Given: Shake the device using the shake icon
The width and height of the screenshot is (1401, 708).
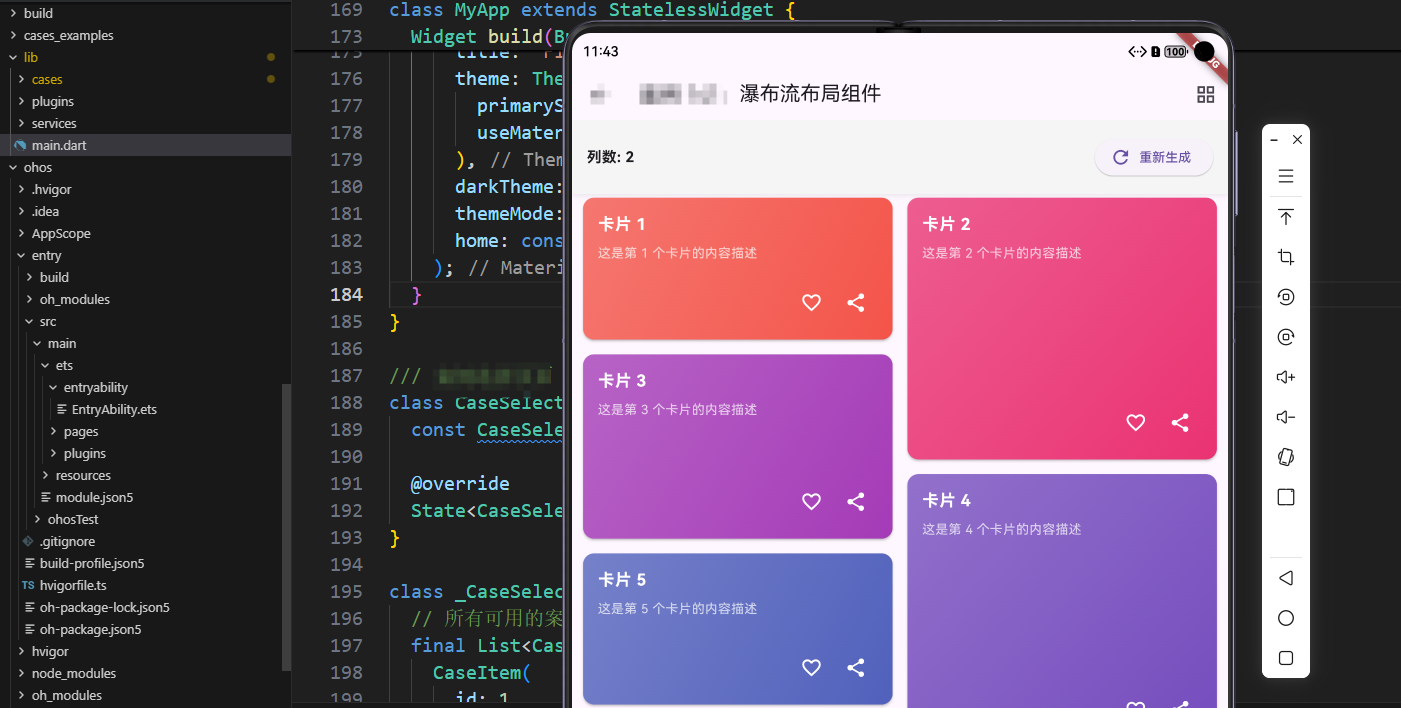Looking at the screenshot, I should pyautogui.click(x=1285, y=457).
